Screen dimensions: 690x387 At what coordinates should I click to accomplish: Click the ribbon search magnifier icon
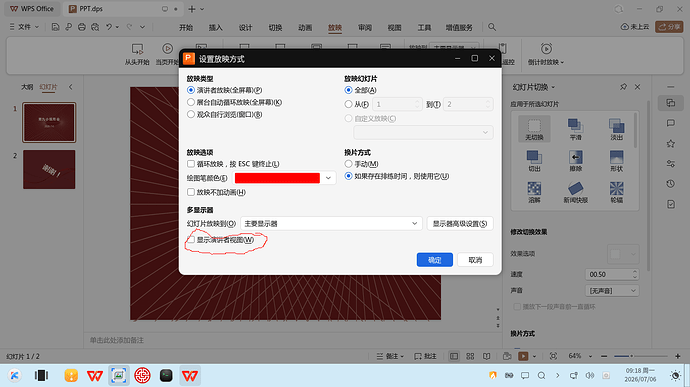point(492,27)
